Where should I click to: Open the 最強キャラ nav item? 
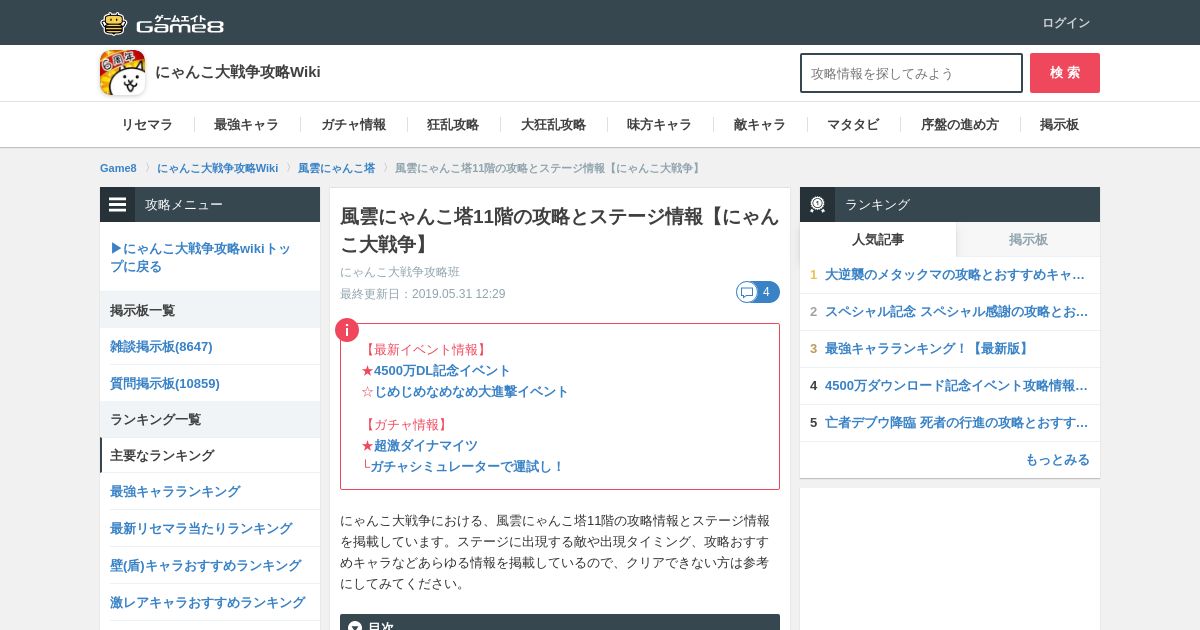coord(246,125)
